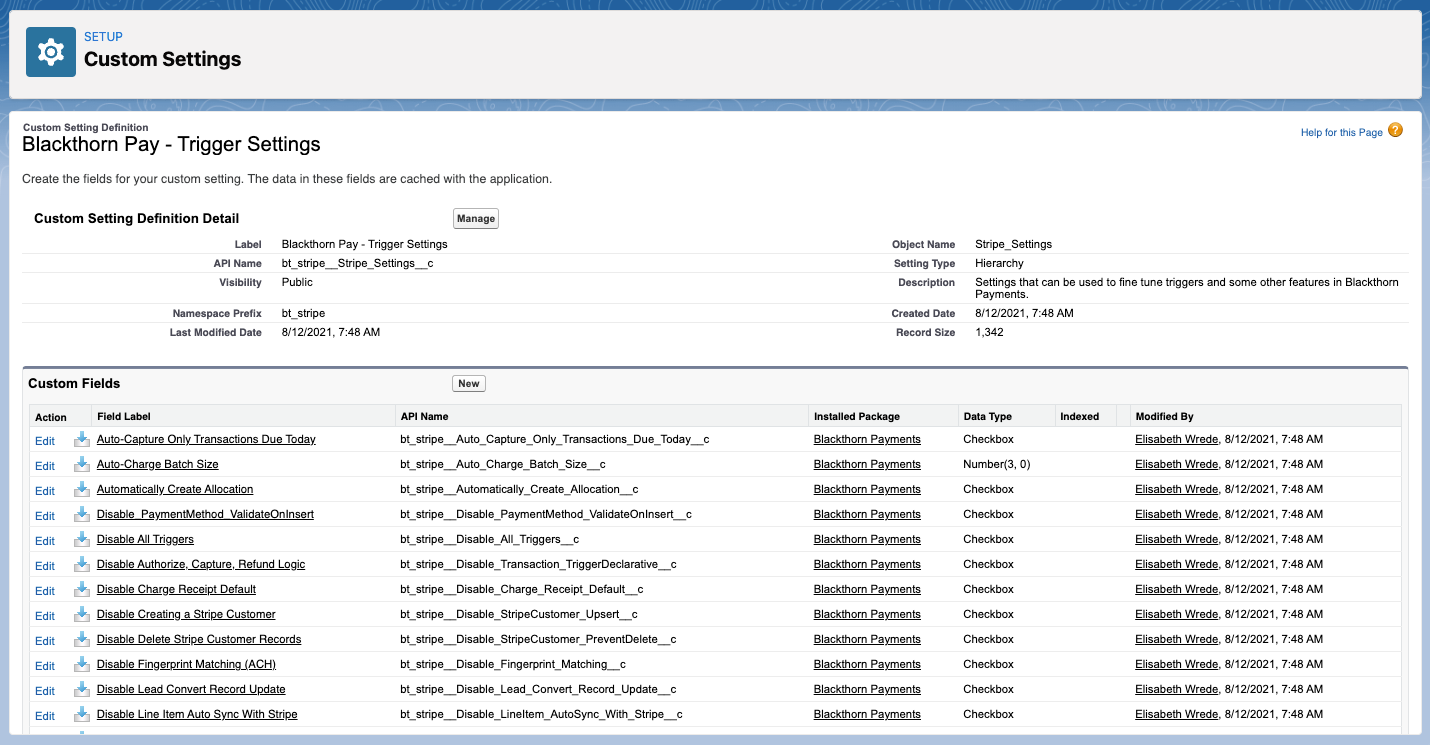
Task: Click download icon for Automatically Create Allocation row
Action: click(x=81, y=489)
